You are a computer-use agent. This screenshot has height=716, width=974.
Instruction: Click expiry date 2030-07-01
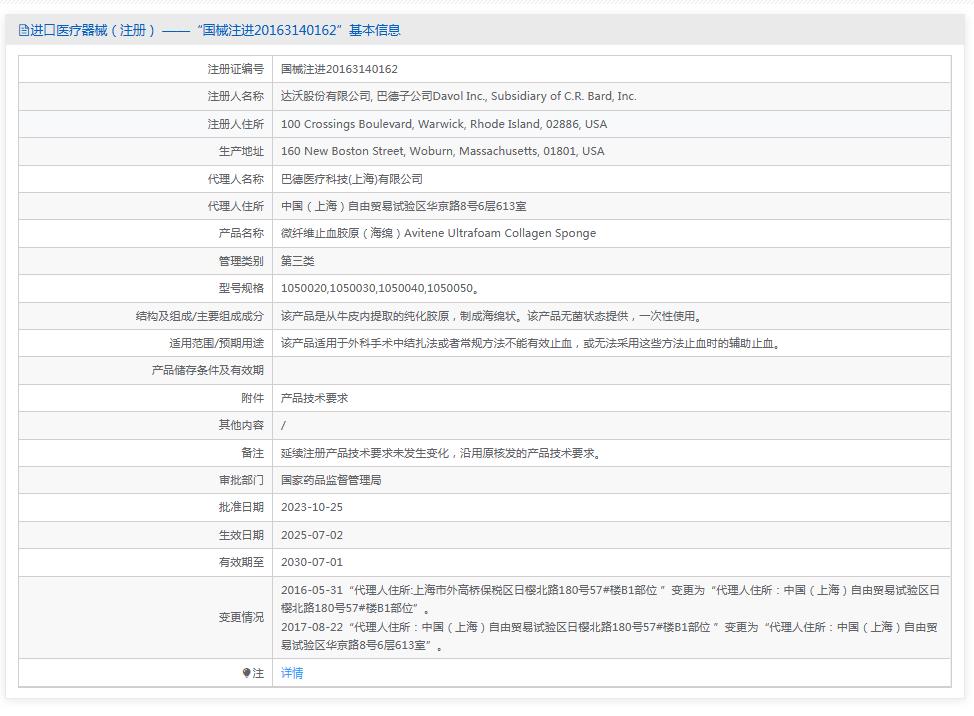click(x=312, y=562)
